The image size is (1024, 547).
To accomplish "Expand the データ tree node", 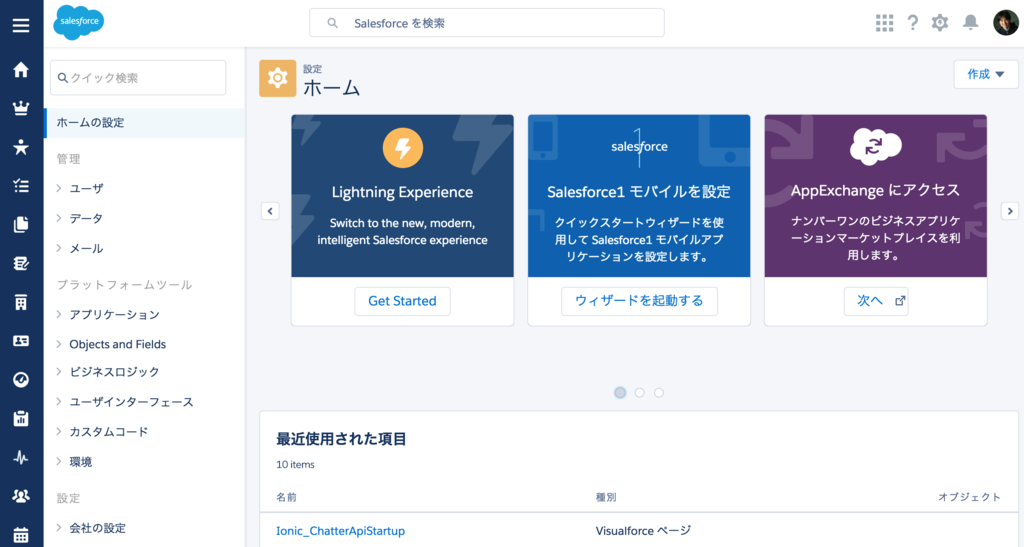I will click(x=59, y=218).
